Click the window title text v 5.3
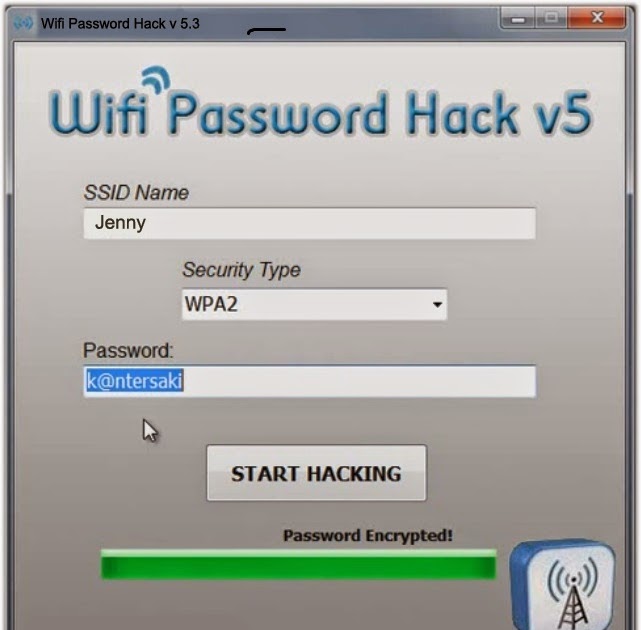The height and width of the screenshot is (630, 641). click(184, 23)
